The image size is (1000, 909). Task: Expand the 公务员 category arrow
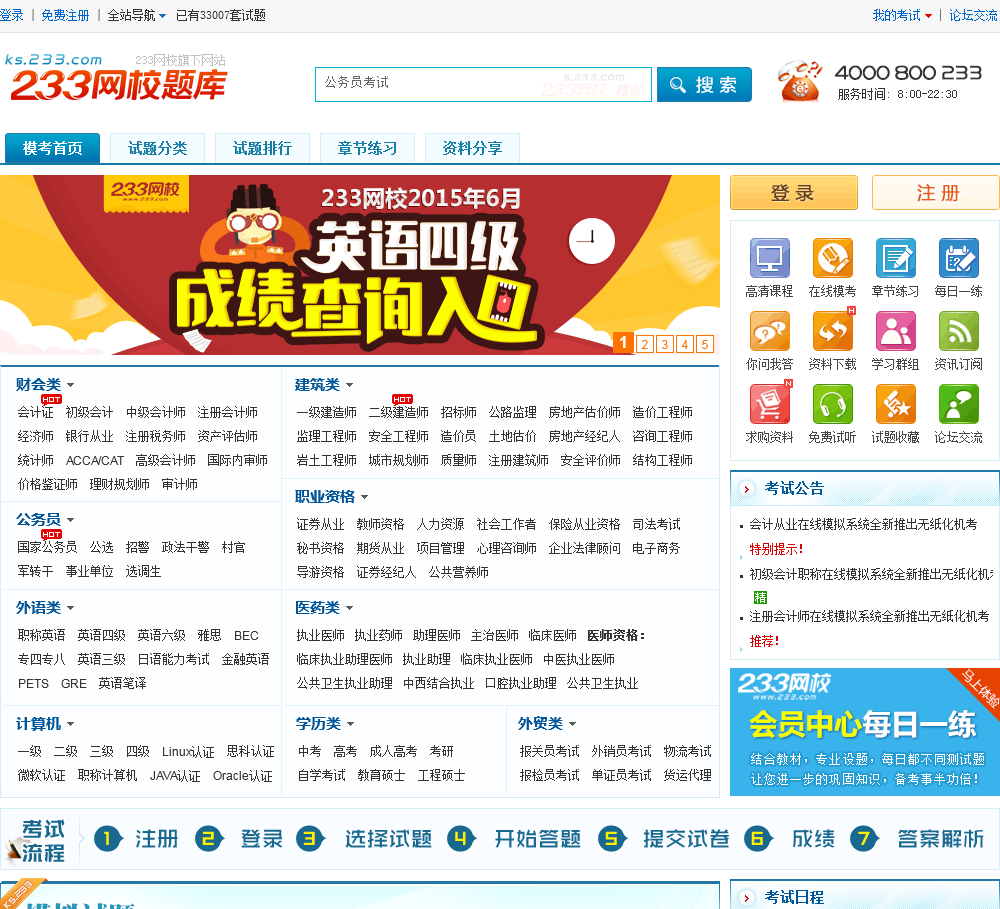pos(70,520)
